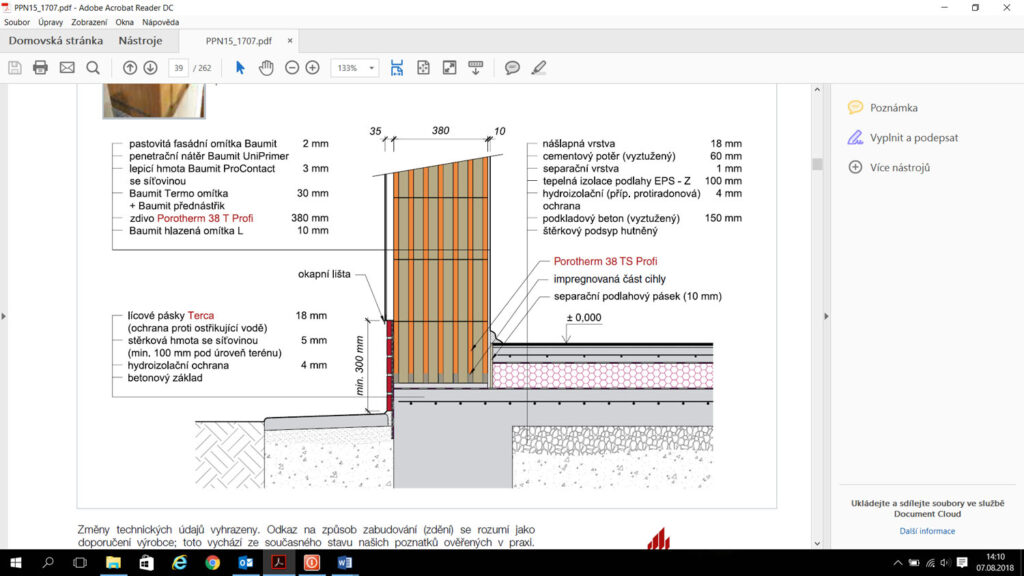Screen dimensions: 1024x576
Task: Open the Zobrazení menu
Action: point(89,21)
